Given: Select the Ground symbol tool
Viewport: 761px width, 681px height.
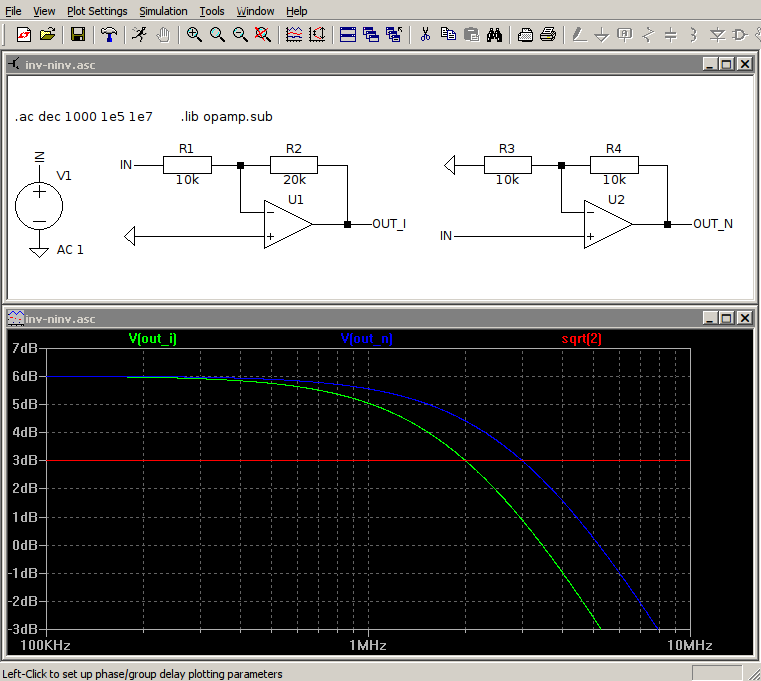Looking at the screenshot, I should pos(602,34).
